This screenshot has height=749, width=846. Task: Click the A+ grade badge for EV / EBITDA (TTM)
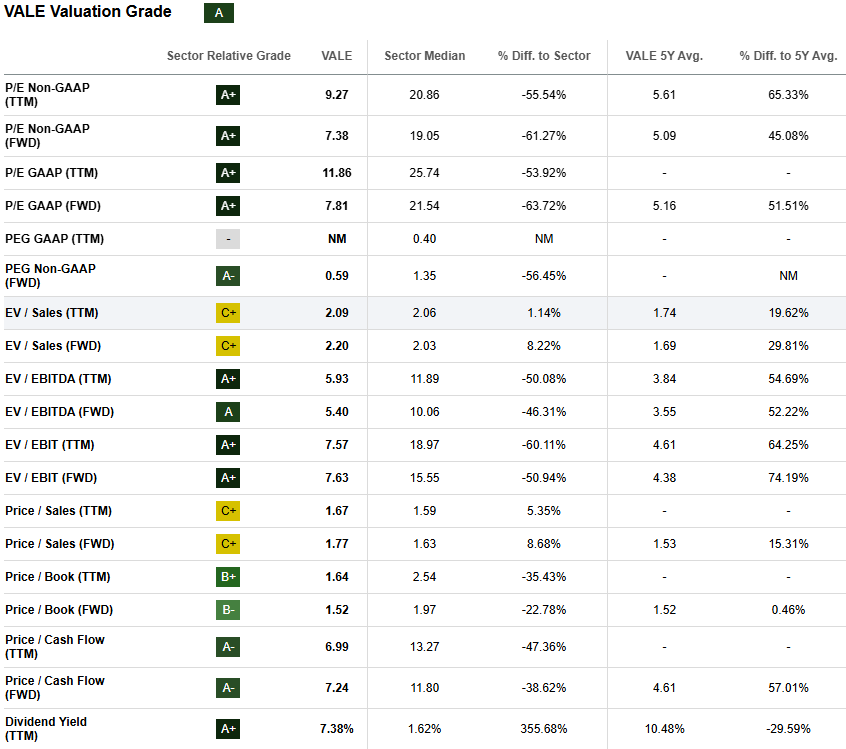coord(228,379)
